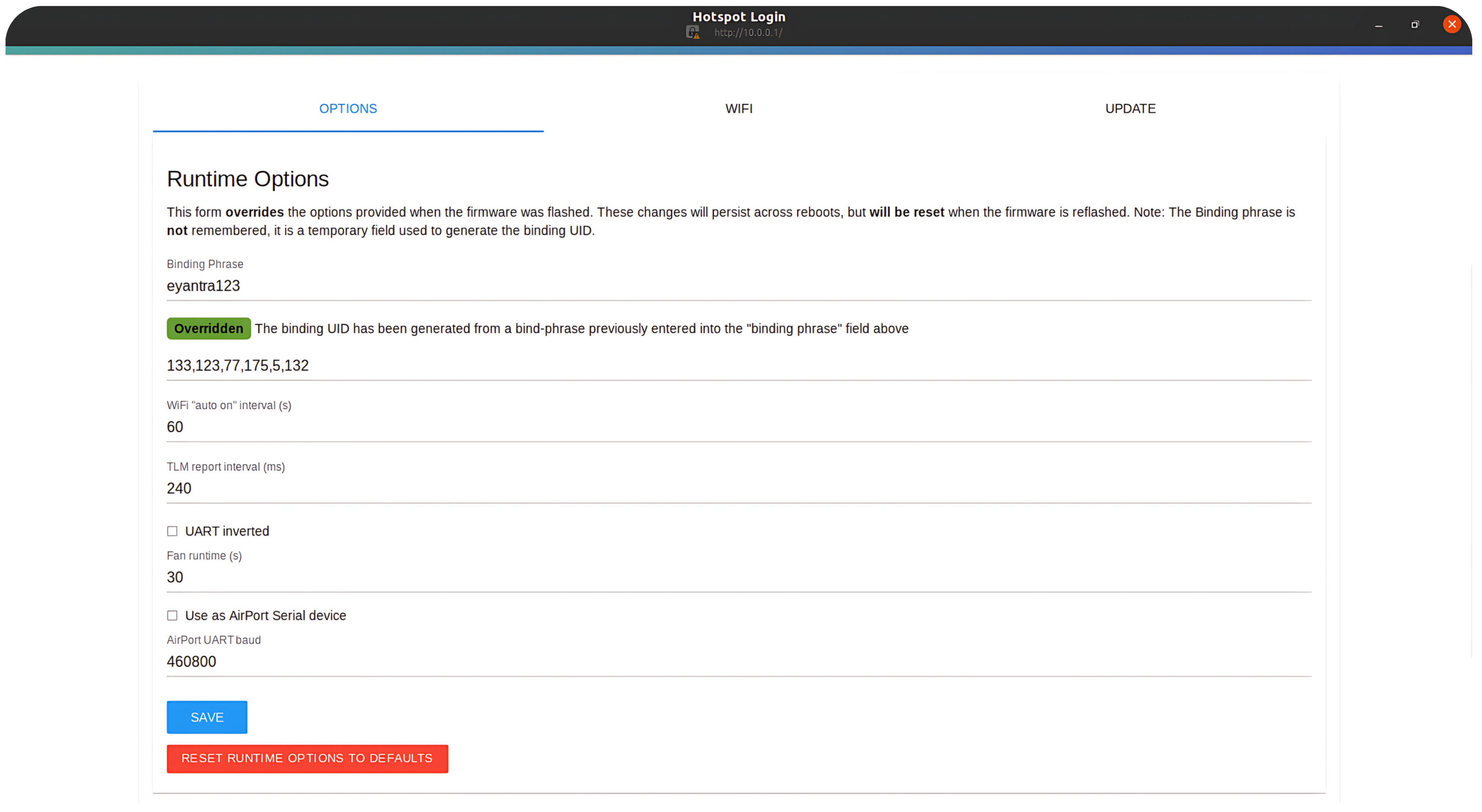The height and width of the screenshot is (812, 1482).
Task: Open the WIFI tab
Action: [739, 109]
